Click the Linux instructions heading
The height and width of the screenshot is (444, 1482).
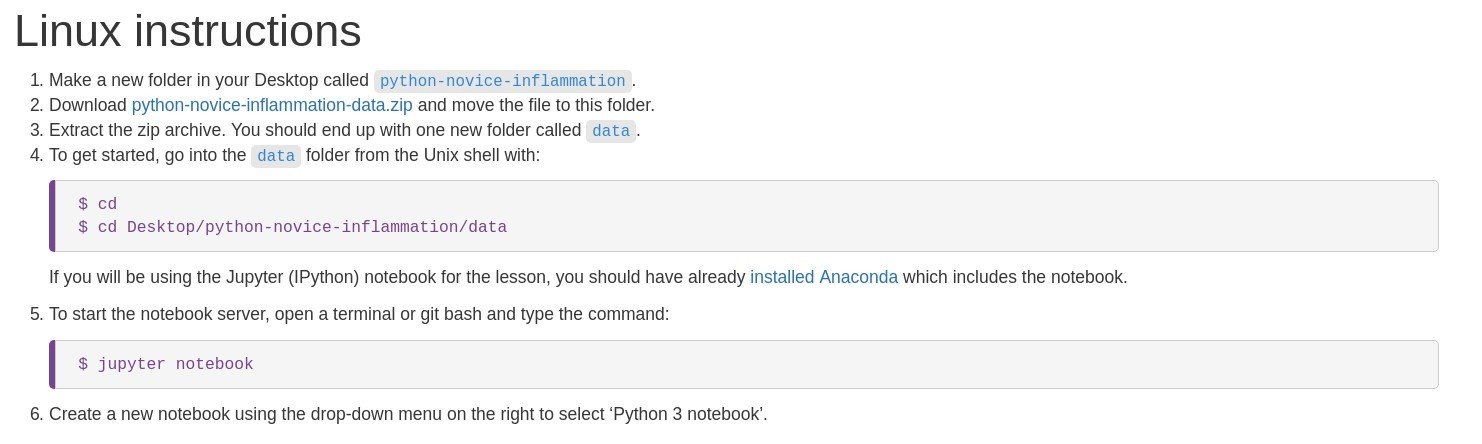tap(188, 31)
